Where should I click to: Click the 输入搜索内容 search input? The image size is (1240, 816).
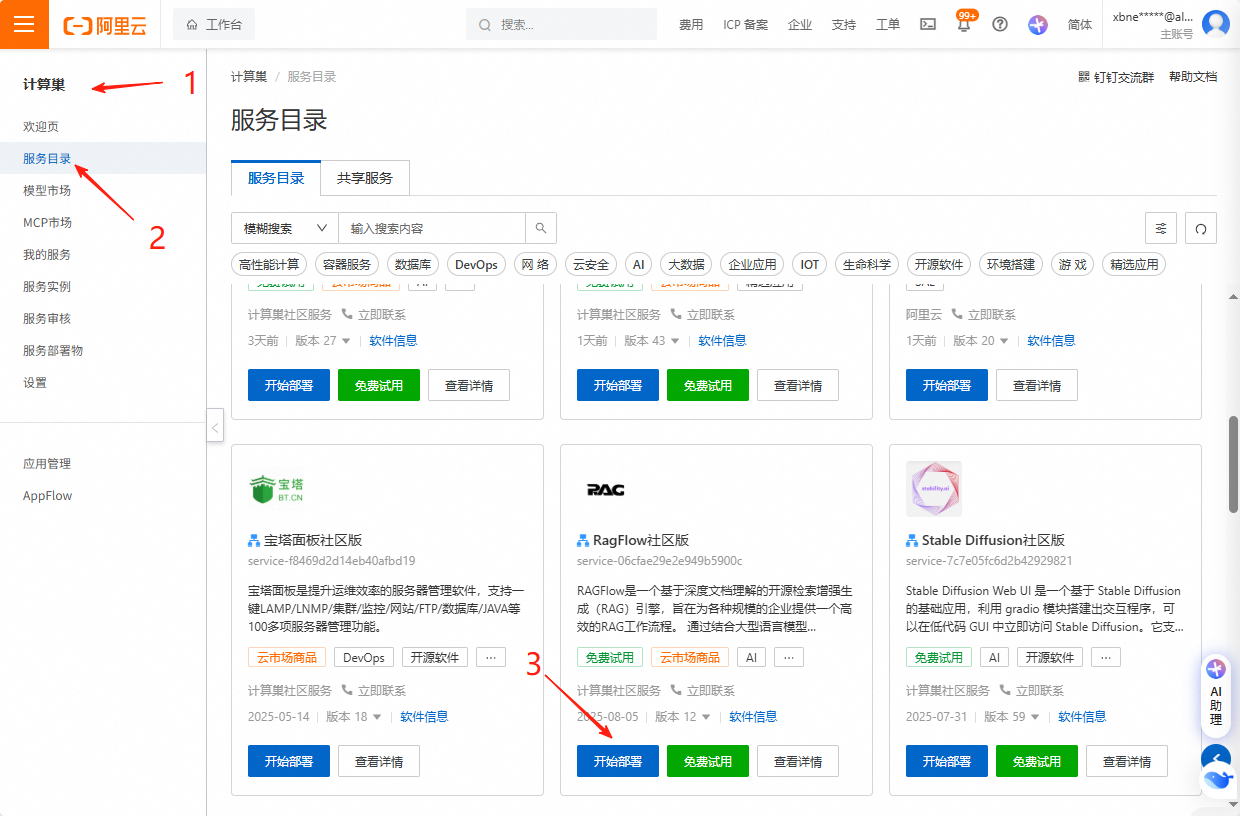click(432, 228)
